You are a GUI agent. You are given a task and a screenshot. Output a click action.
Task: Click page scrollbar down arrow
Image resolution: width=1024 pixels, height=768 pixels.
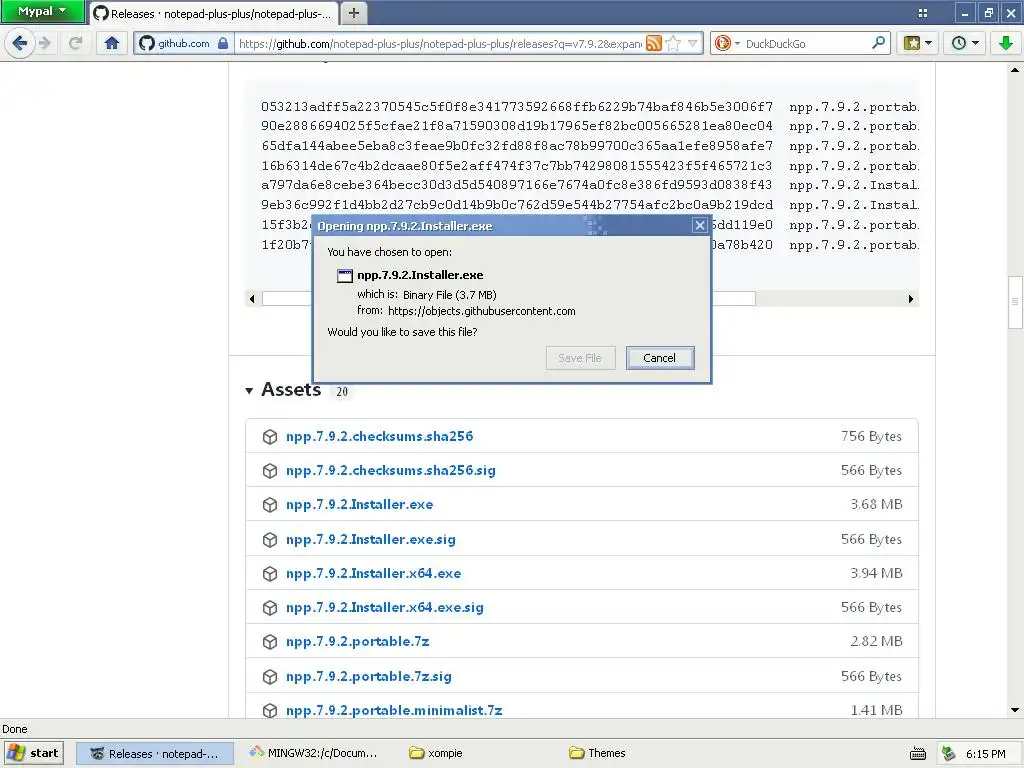pos(1014,711)
